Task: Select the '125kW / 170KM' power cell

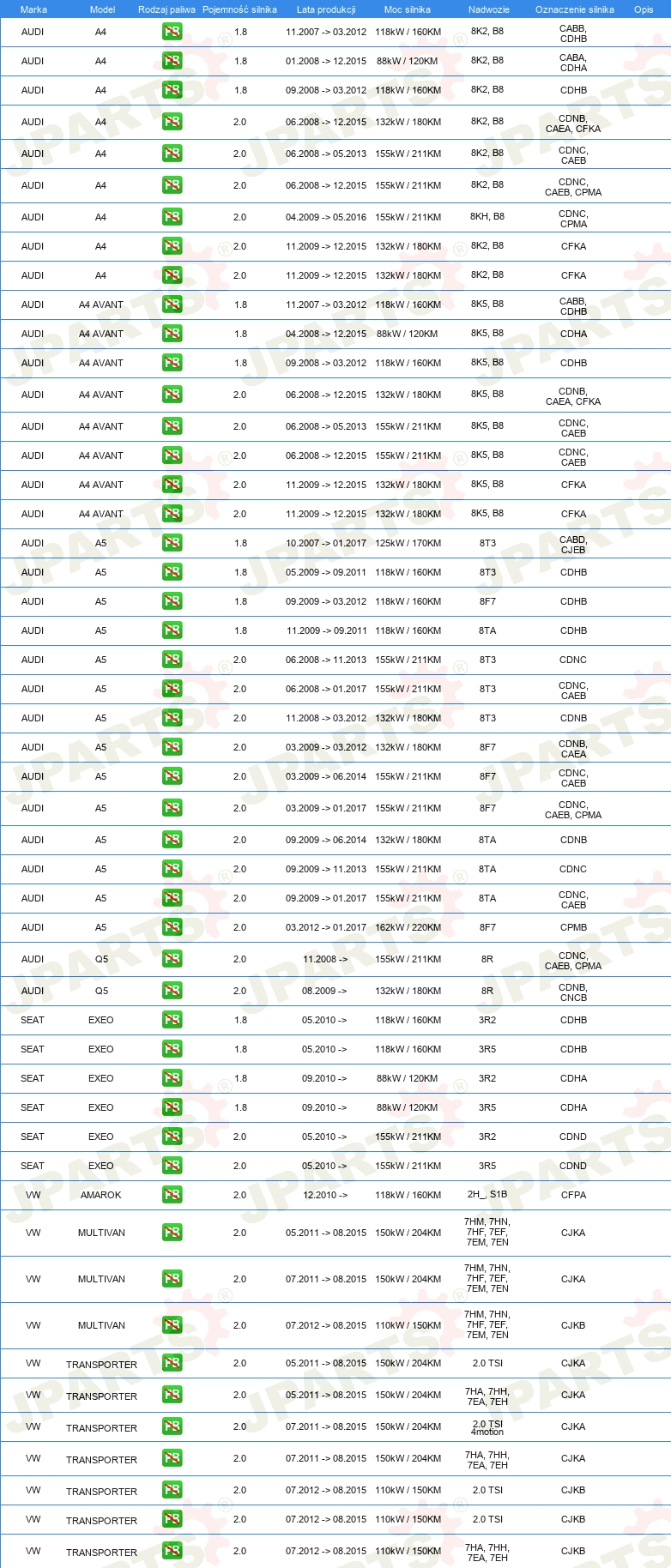Action: point(408,543)
